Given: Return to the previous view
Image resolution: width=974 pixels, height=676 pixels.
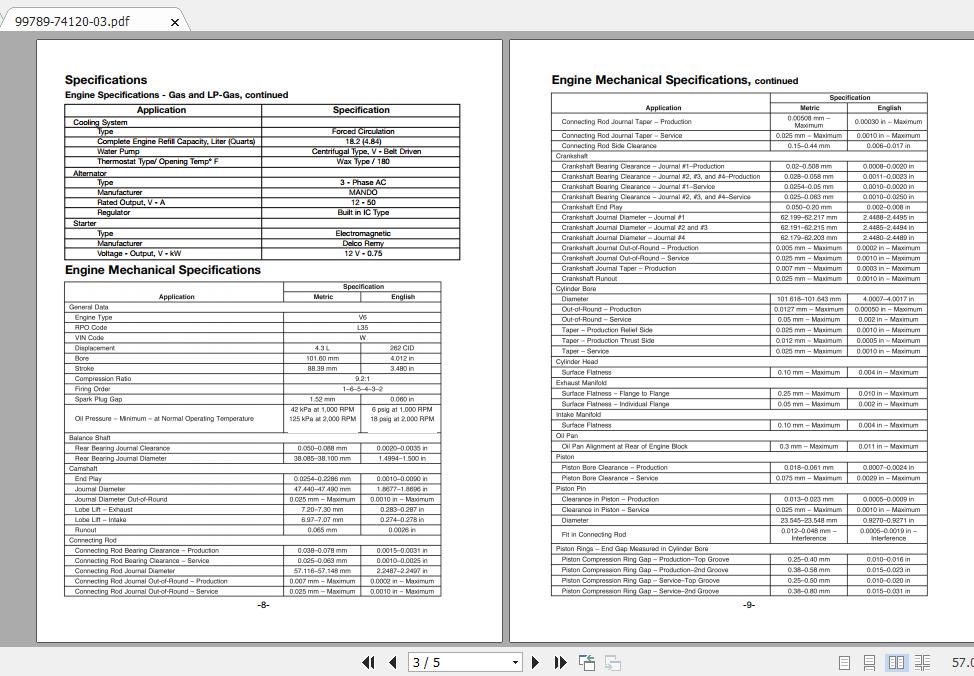Looking at the screenshot, I should (585, 662).
